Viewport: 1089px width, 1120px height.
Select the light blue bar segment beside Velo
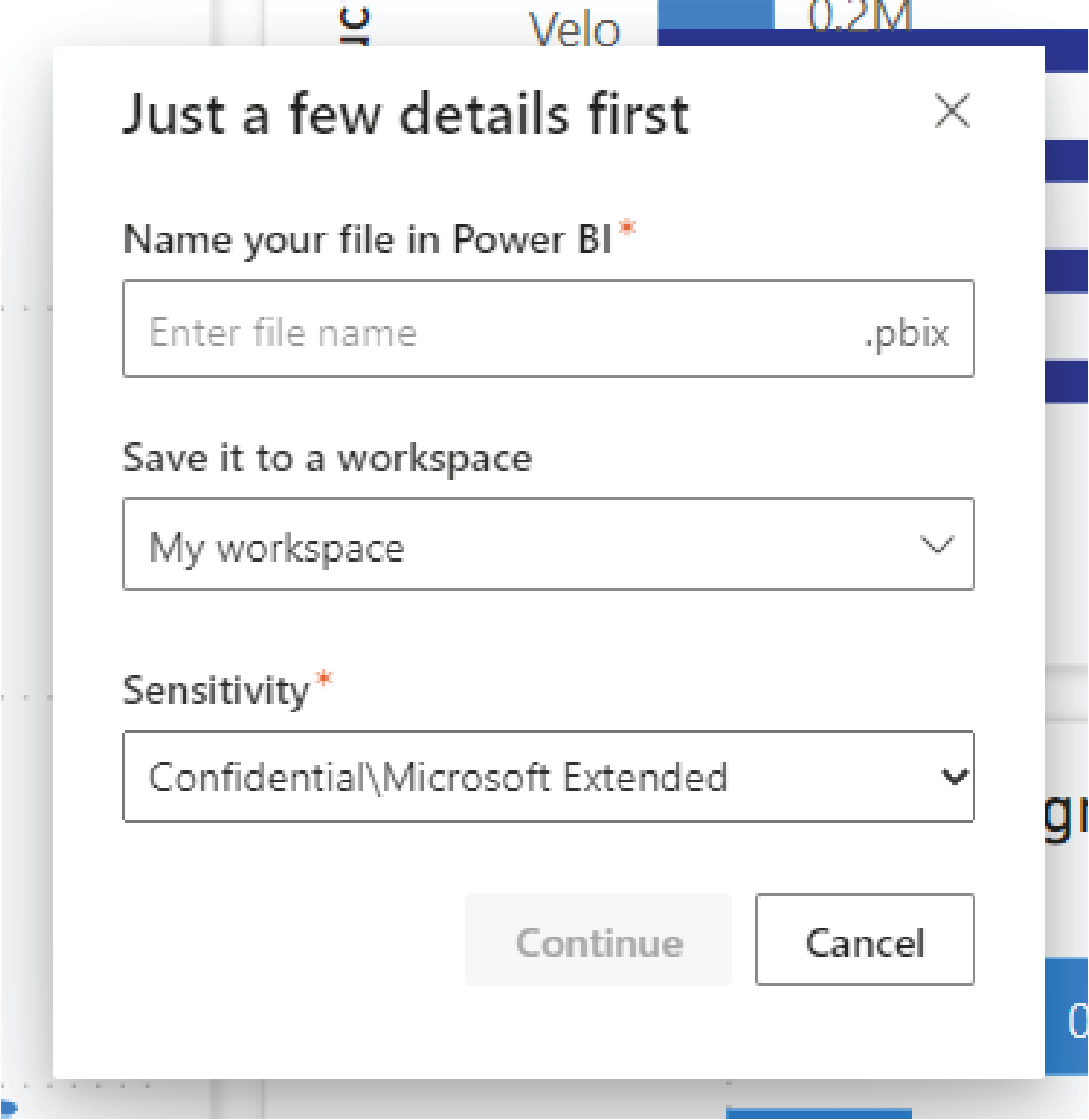[x=715, y=14]
